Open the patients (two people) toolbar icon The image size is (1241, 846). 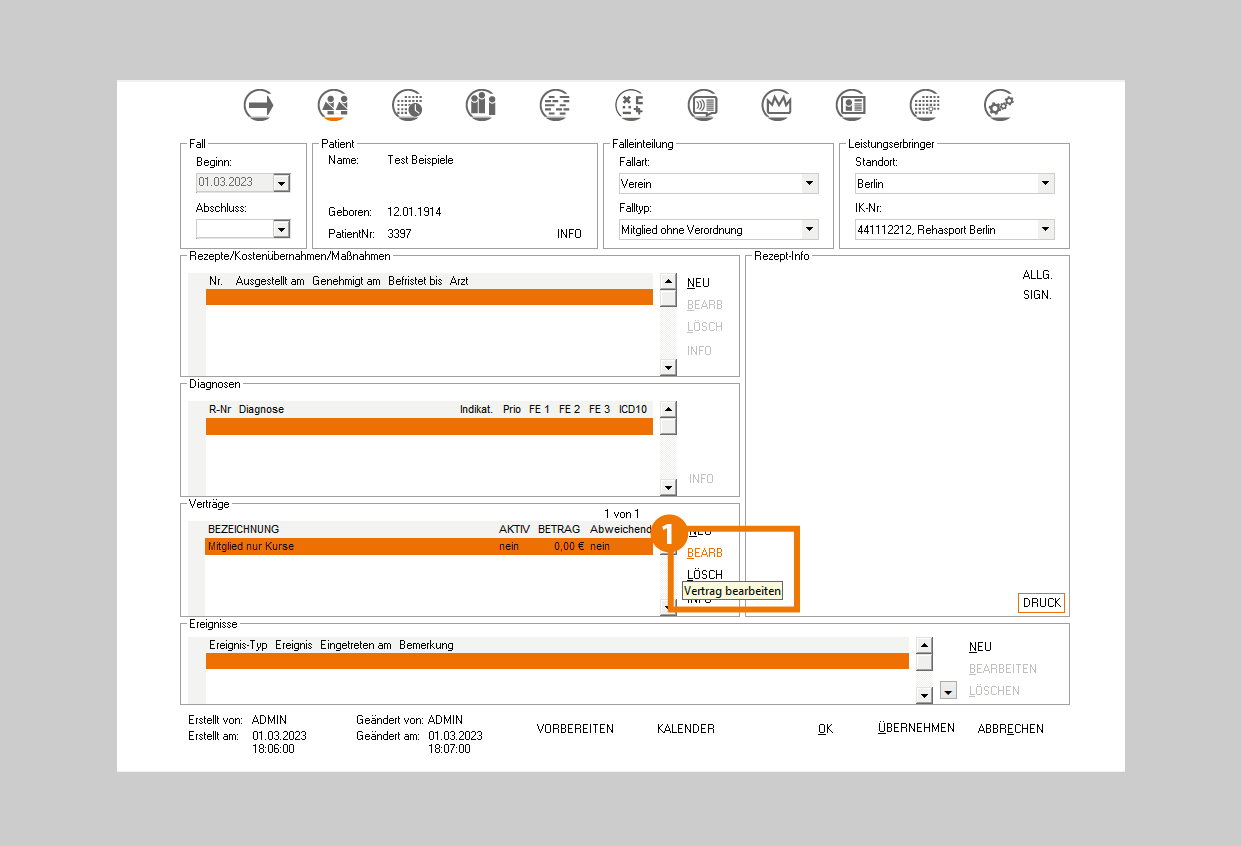pos(333,104)
